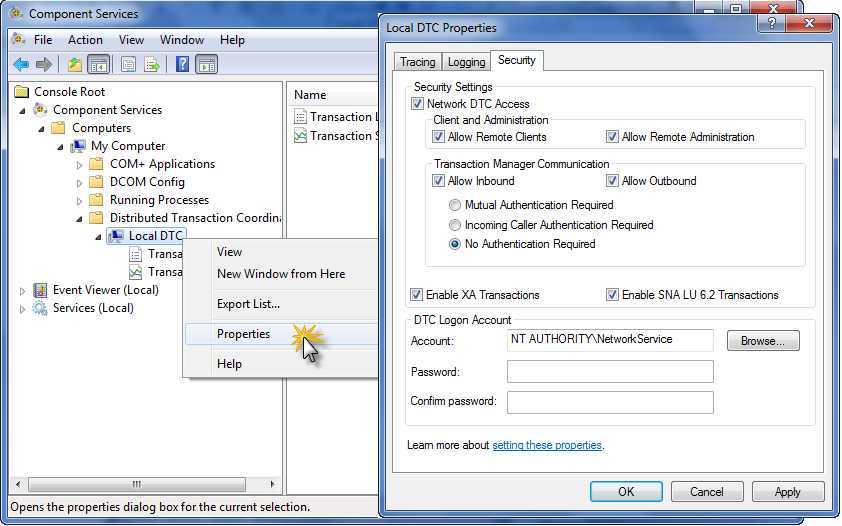
Task: Toggle the Show/Hide Console Tree icon
Action: (x=98, y=65)
